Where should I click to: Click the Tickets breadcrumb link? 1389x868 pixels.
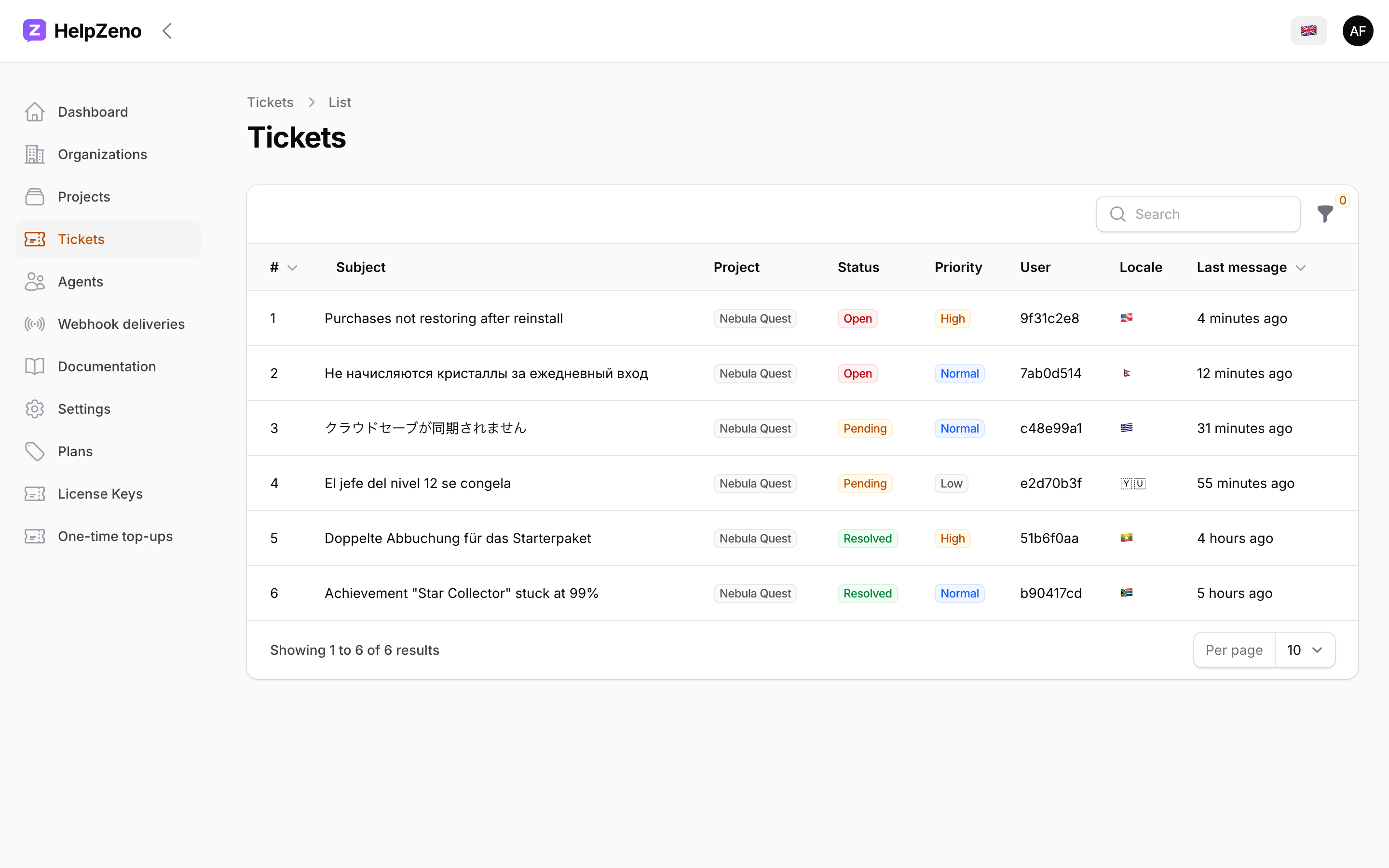(x=271, y=102)
